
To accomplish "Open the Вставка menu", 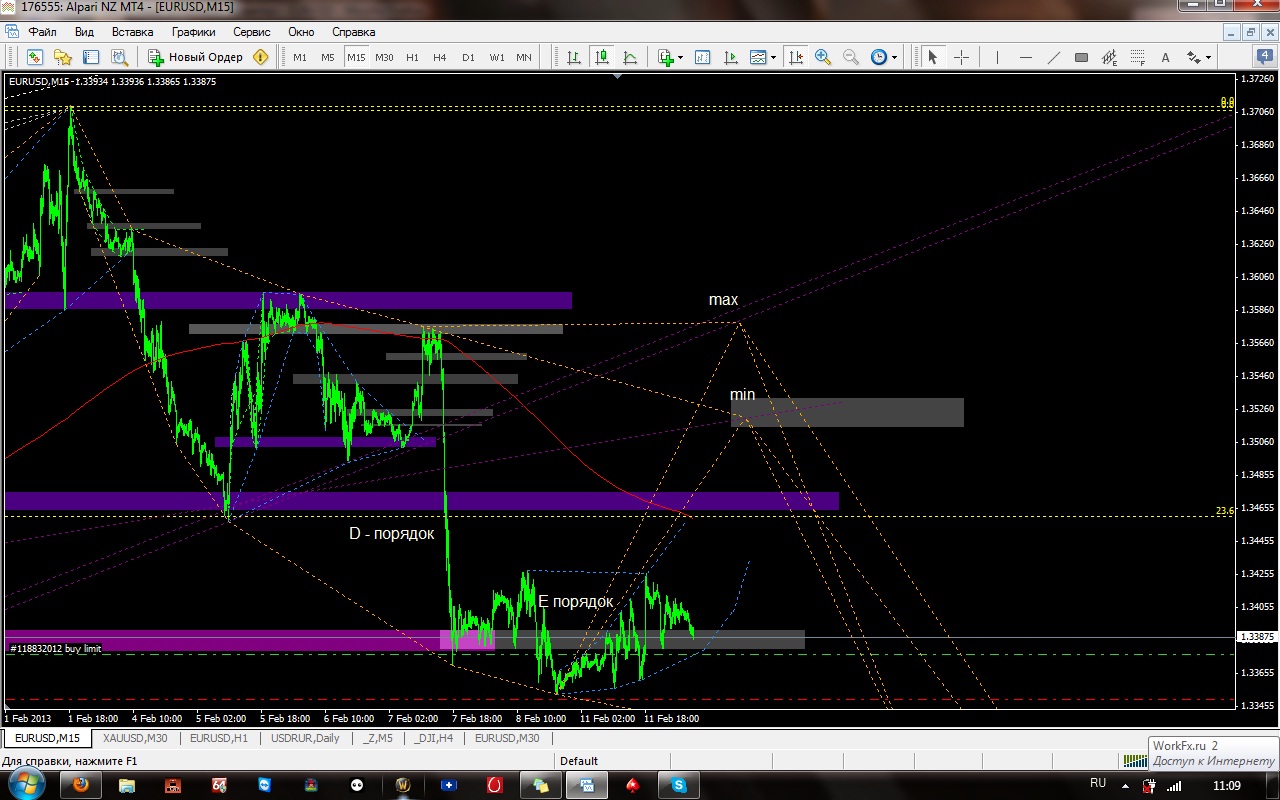I will (133, 32).
